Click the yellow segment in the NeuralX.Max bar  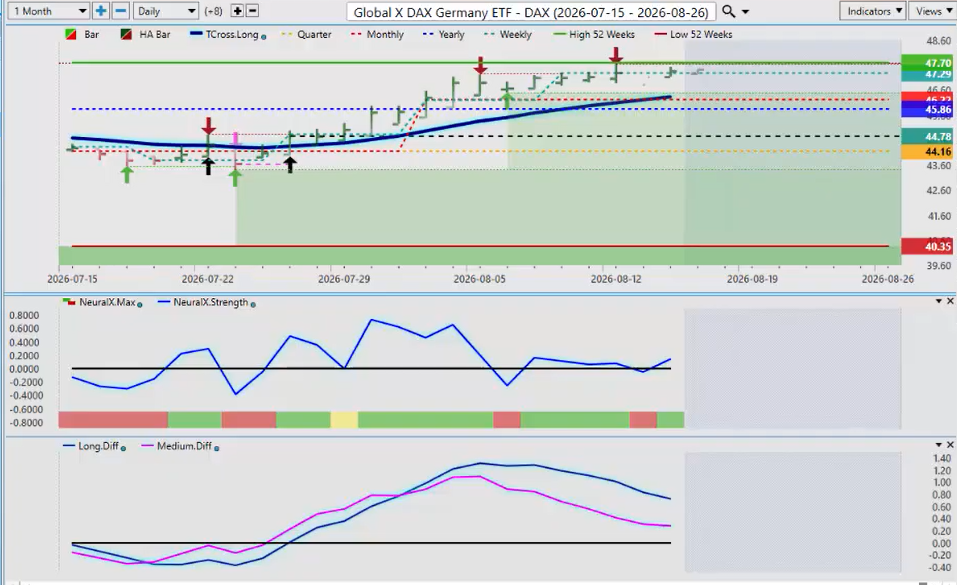tap(344, 420)
